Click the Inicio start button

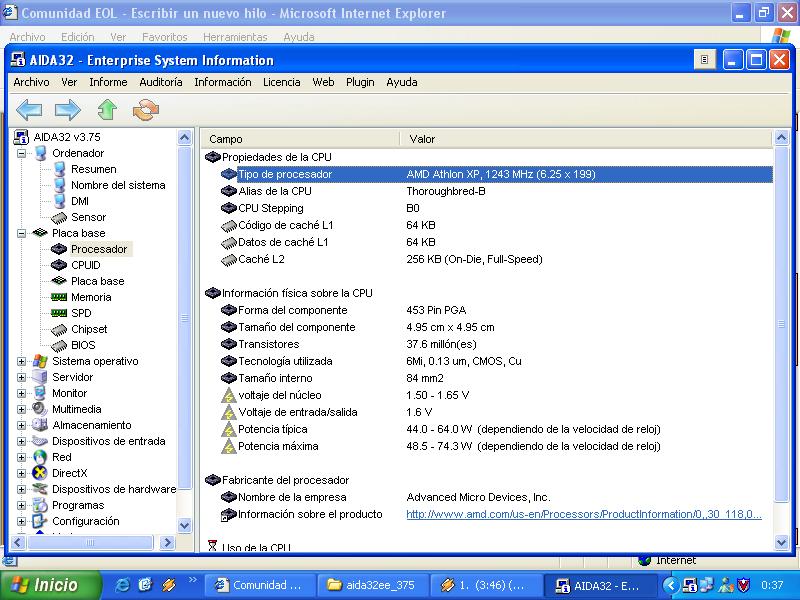[x=49, y=585]
